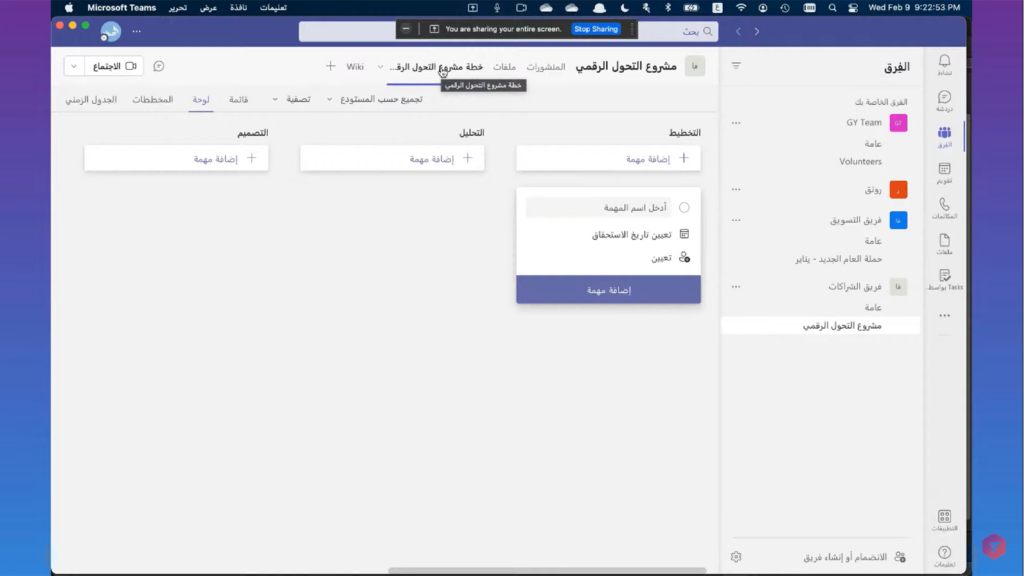
Task: Open manage teams settings gear
Action: 736,557
